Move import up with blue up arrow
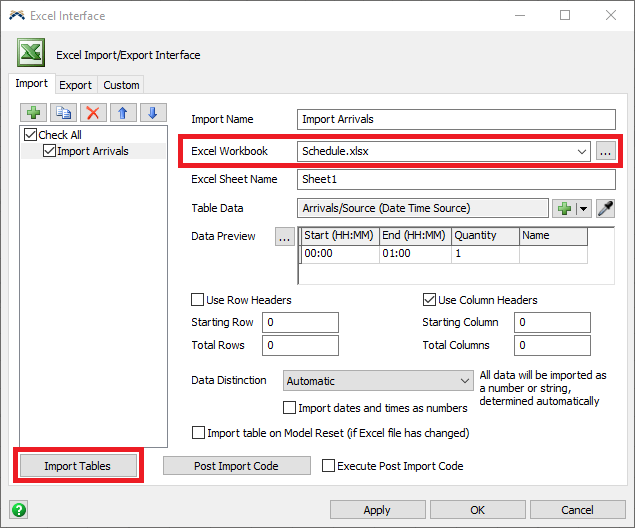The height and width of the screenshot is (528, 635). tap(123, 113)
